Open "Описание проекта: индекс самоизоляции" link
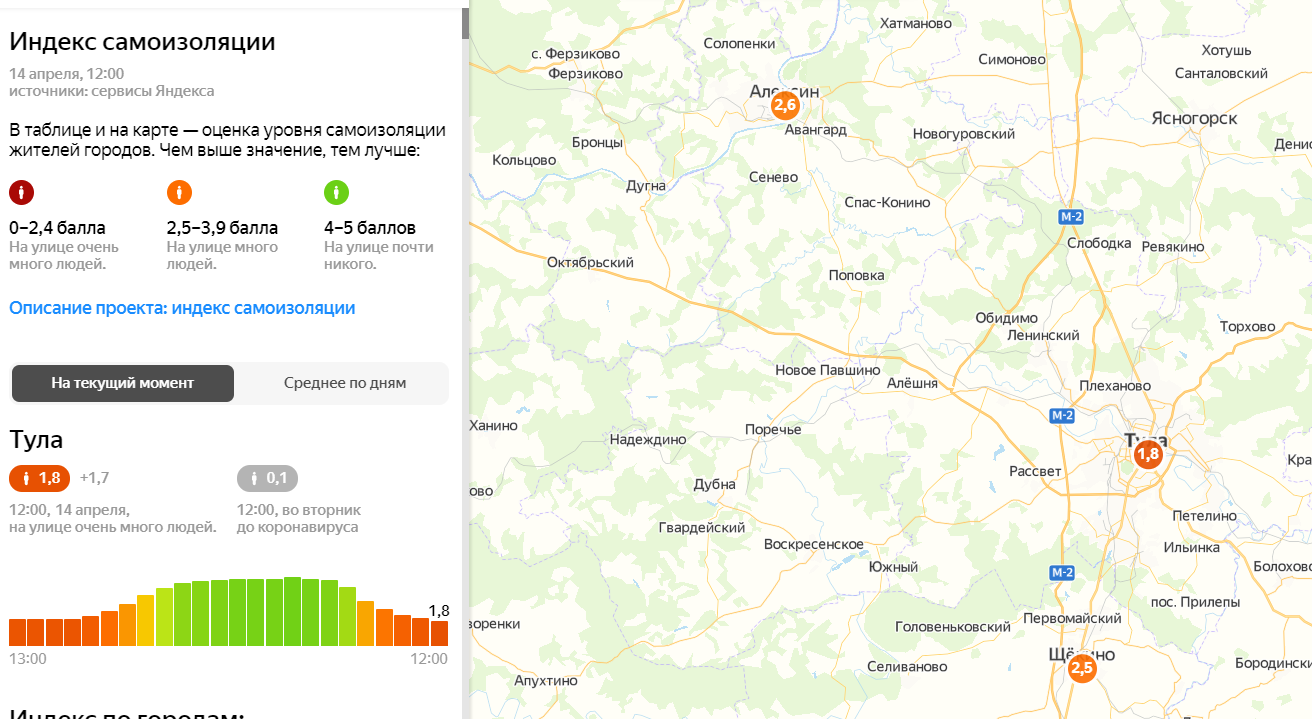 click(x=182, y=308)
